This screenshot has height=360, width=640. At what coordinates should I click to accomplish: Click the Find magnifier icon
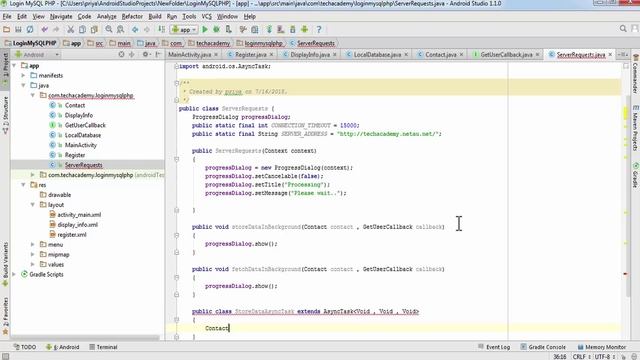(x=109, y=29)
